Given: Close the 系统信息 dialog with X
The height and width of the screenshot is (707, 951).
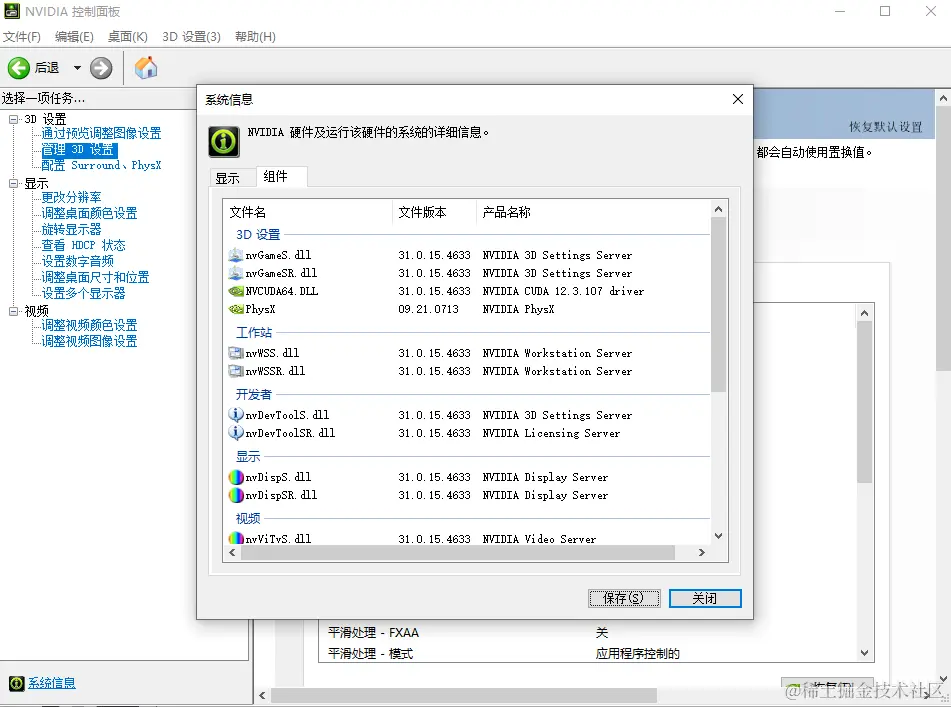Looking at the screenshot, I should [x=738, y=99].
